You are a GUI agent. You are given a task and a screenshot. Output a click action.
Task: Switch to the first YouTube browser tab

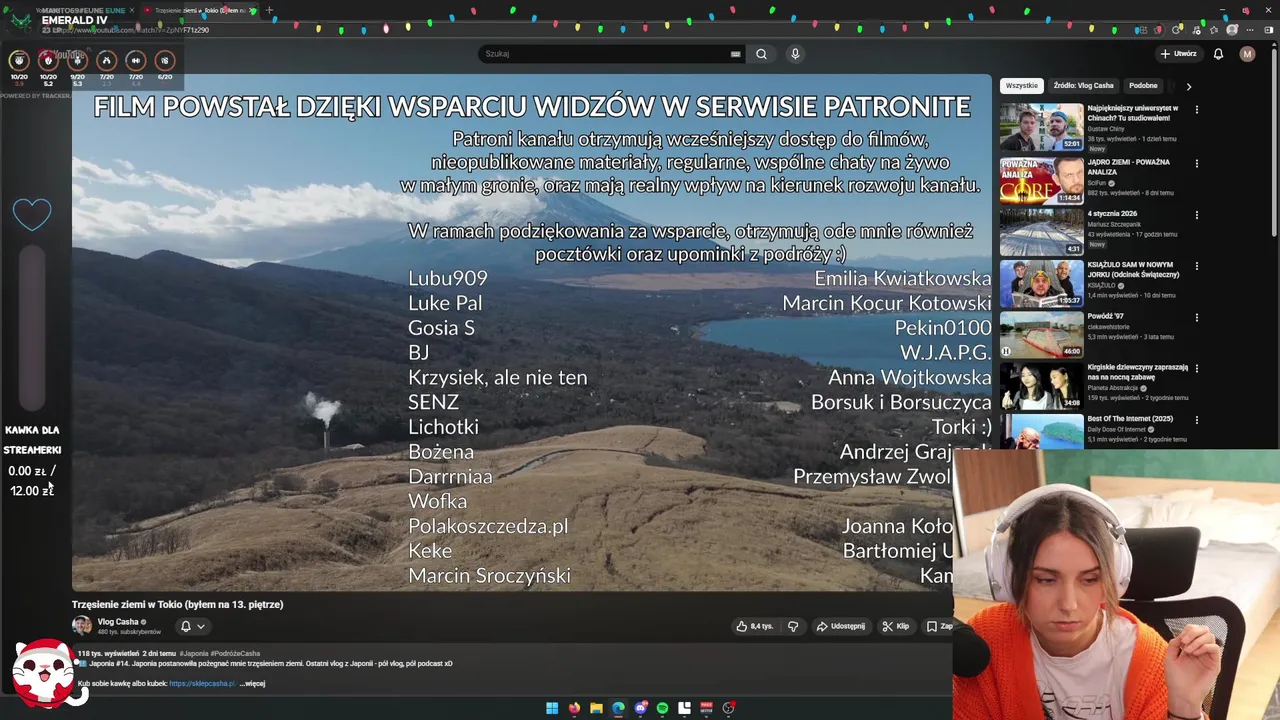[75, 10]
